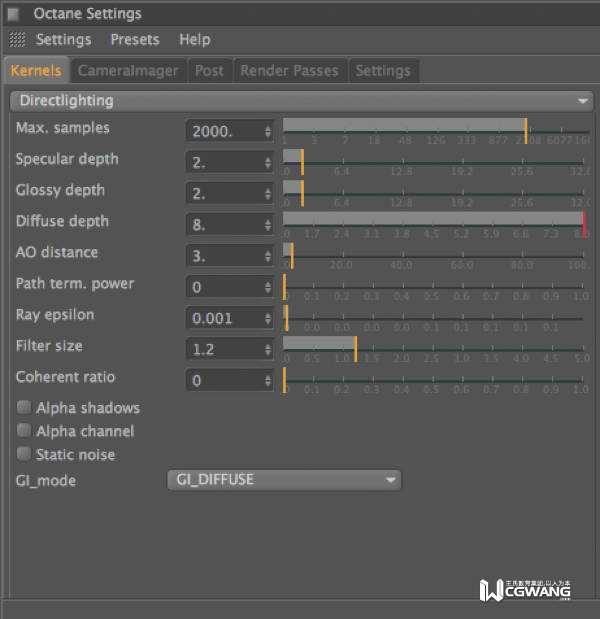This screenshot has width=600, height=619.
Task: Click the Glossy depth value field
Action: point(230,193)
